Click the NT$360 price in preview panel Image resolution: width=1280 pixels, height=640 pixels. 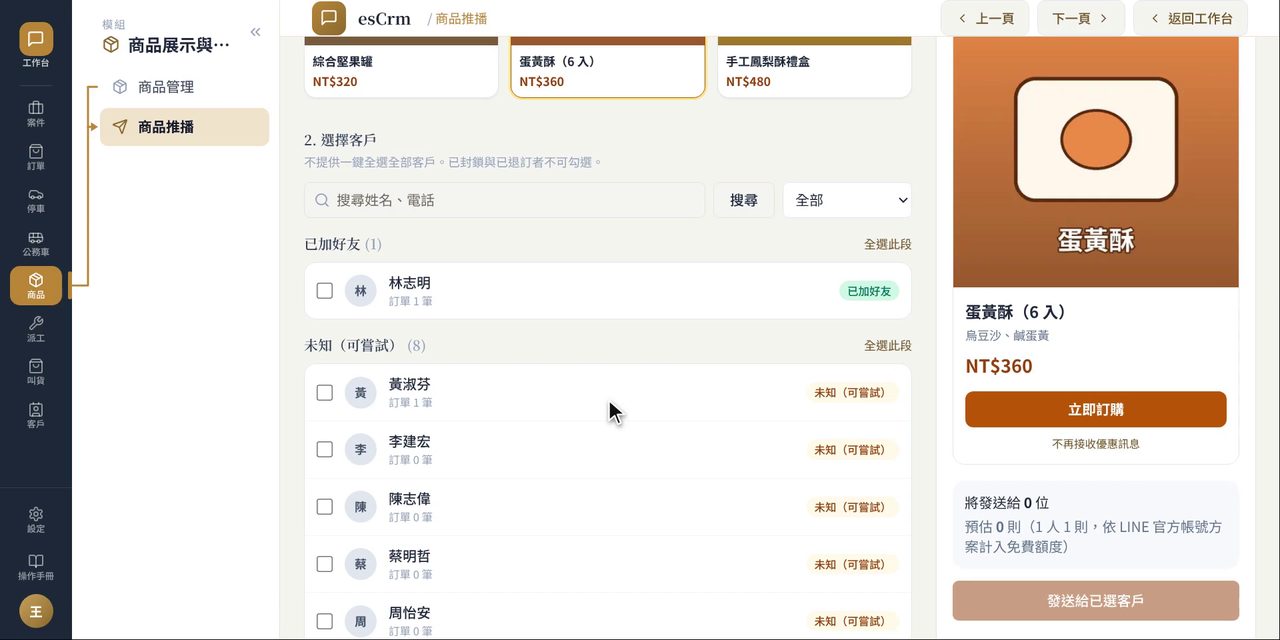click(999, 366)
